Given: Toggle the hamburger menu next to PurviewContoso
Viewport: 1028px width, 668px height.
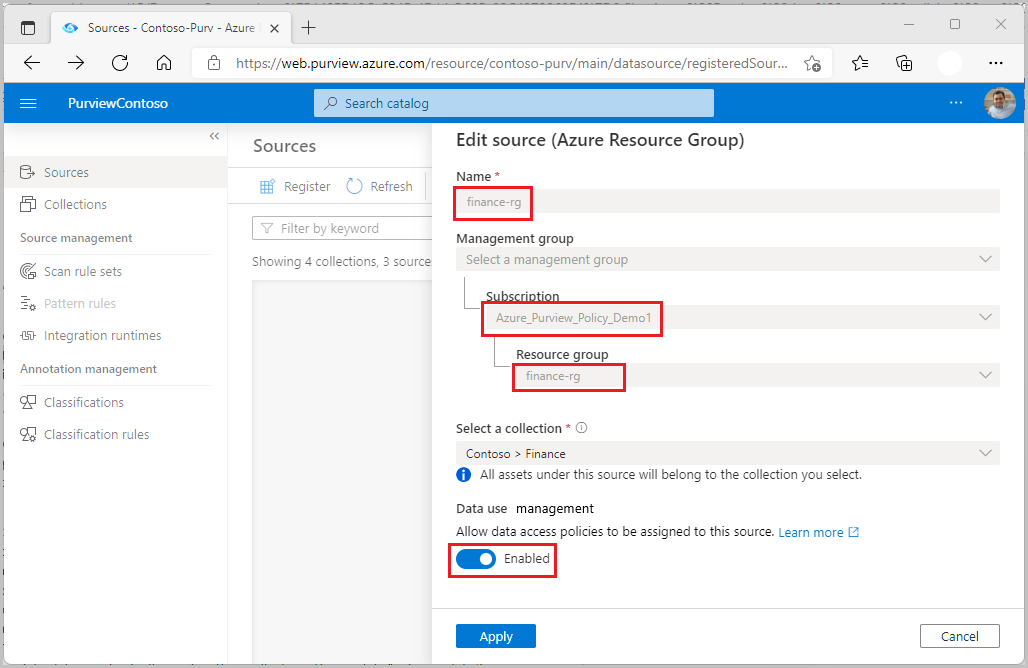Looking at the screenshot, I should [28, 102].
